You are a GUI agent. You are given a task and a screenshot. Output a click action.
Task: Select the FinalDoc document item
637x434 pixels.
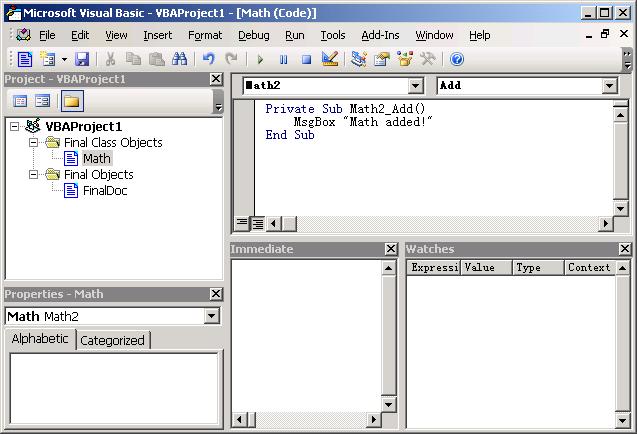pyautogui.click(x=105, y=190)
